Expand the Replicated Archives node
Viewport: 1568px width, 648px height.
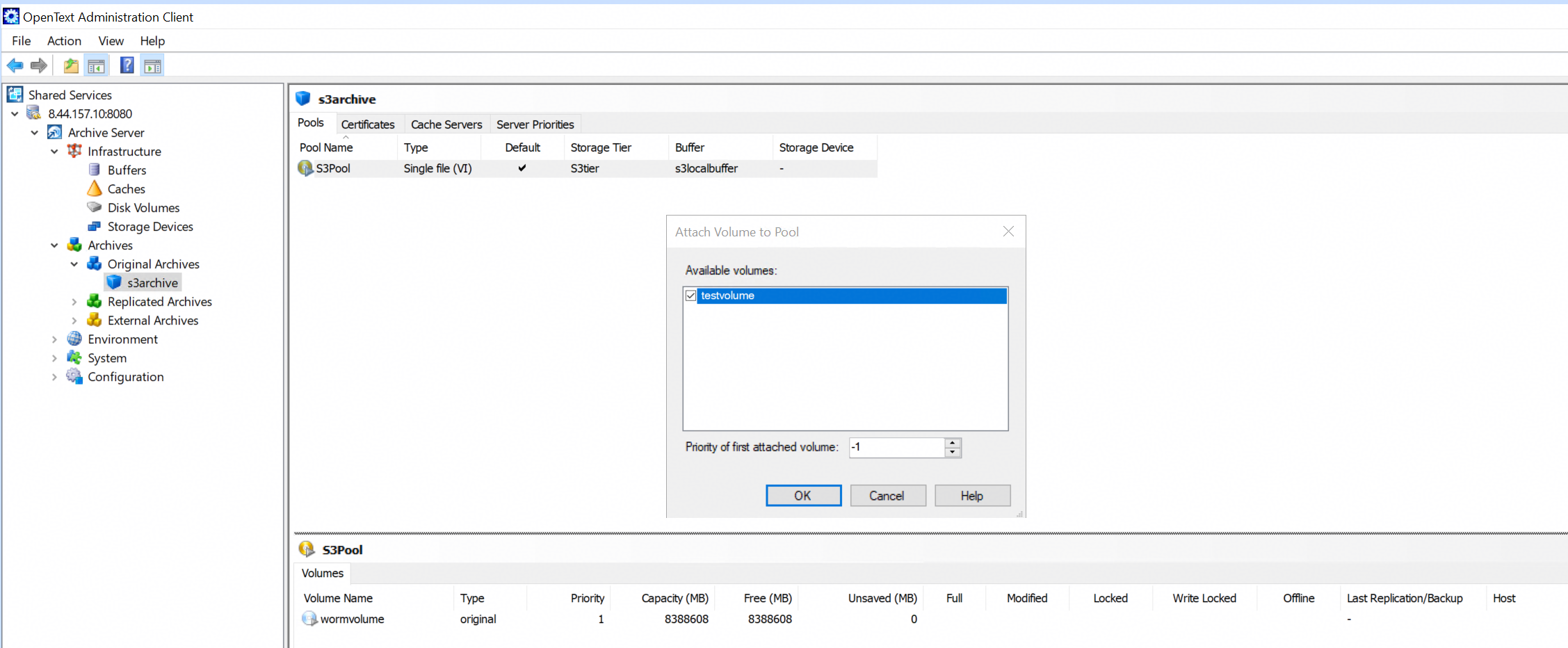coord(74,301)
